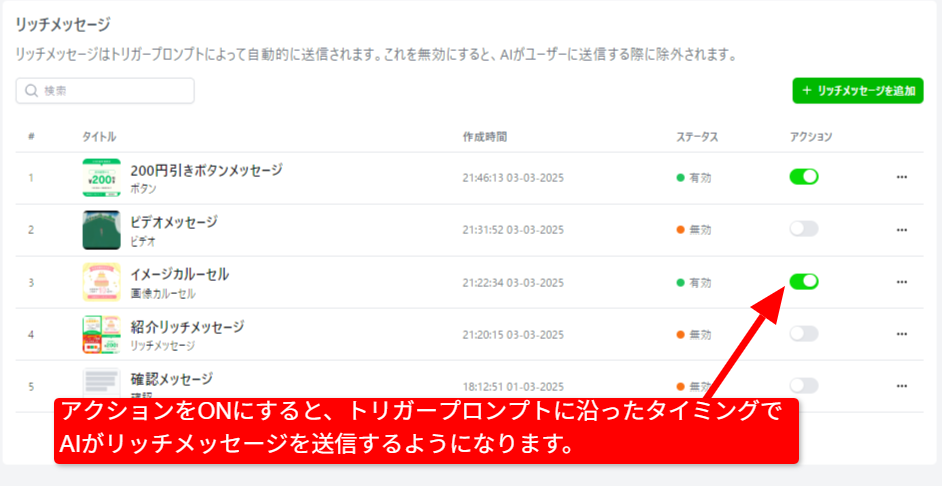
Task: Enable the ビデオメッセージ toggle
Action: coord(803,229)
